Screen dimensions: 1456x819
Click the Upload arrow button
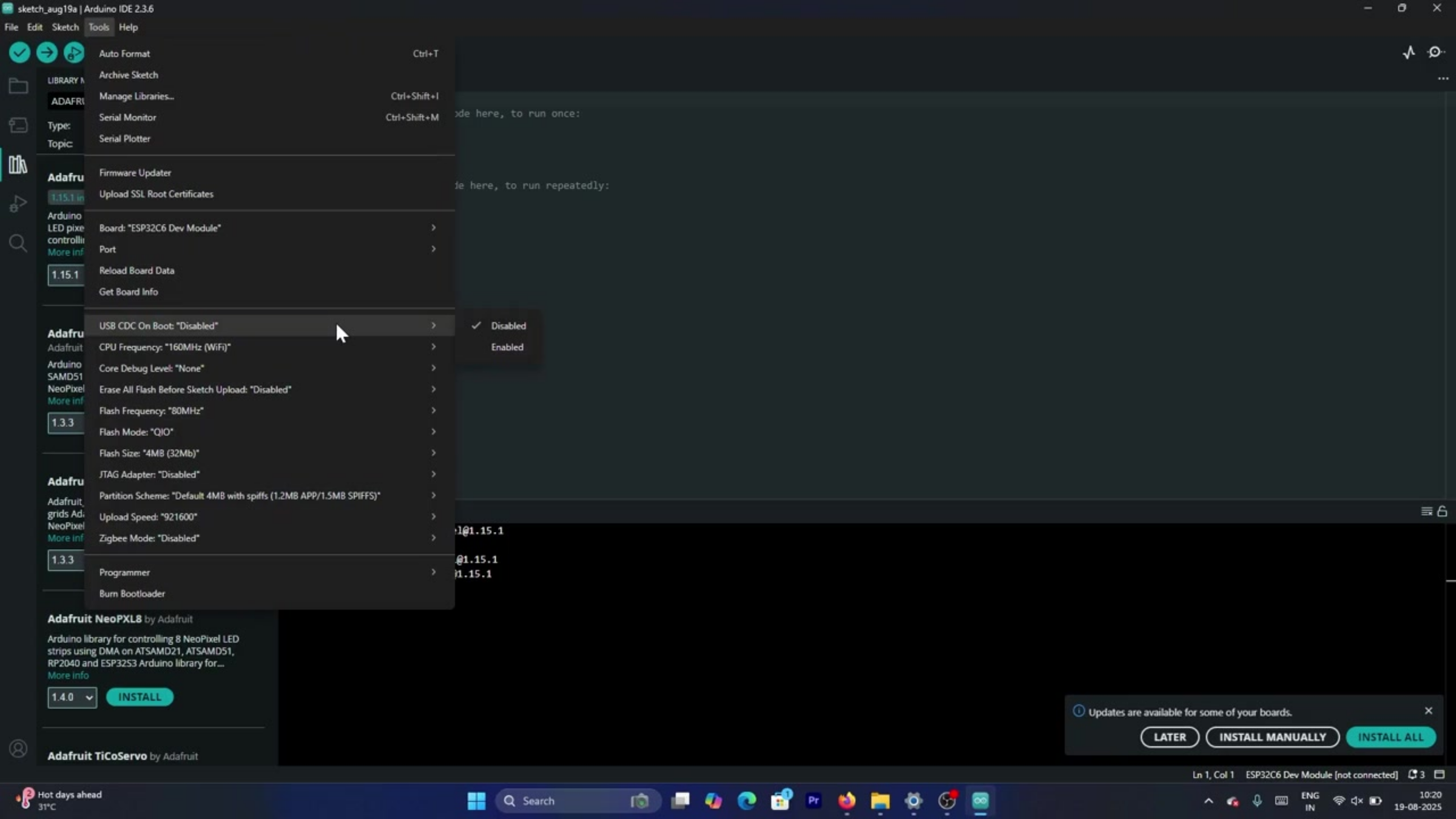click(x=47, y=53)
